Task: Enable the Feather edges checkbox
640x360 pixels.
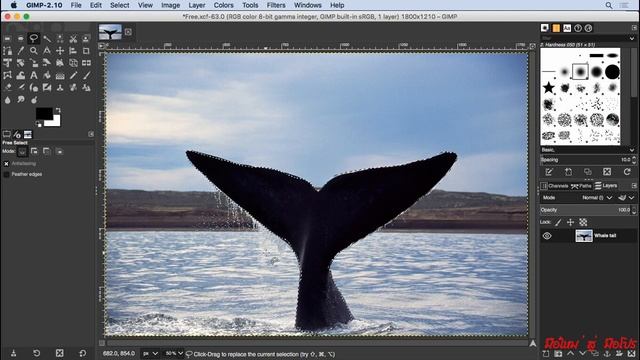Action: tap(6, 174)
